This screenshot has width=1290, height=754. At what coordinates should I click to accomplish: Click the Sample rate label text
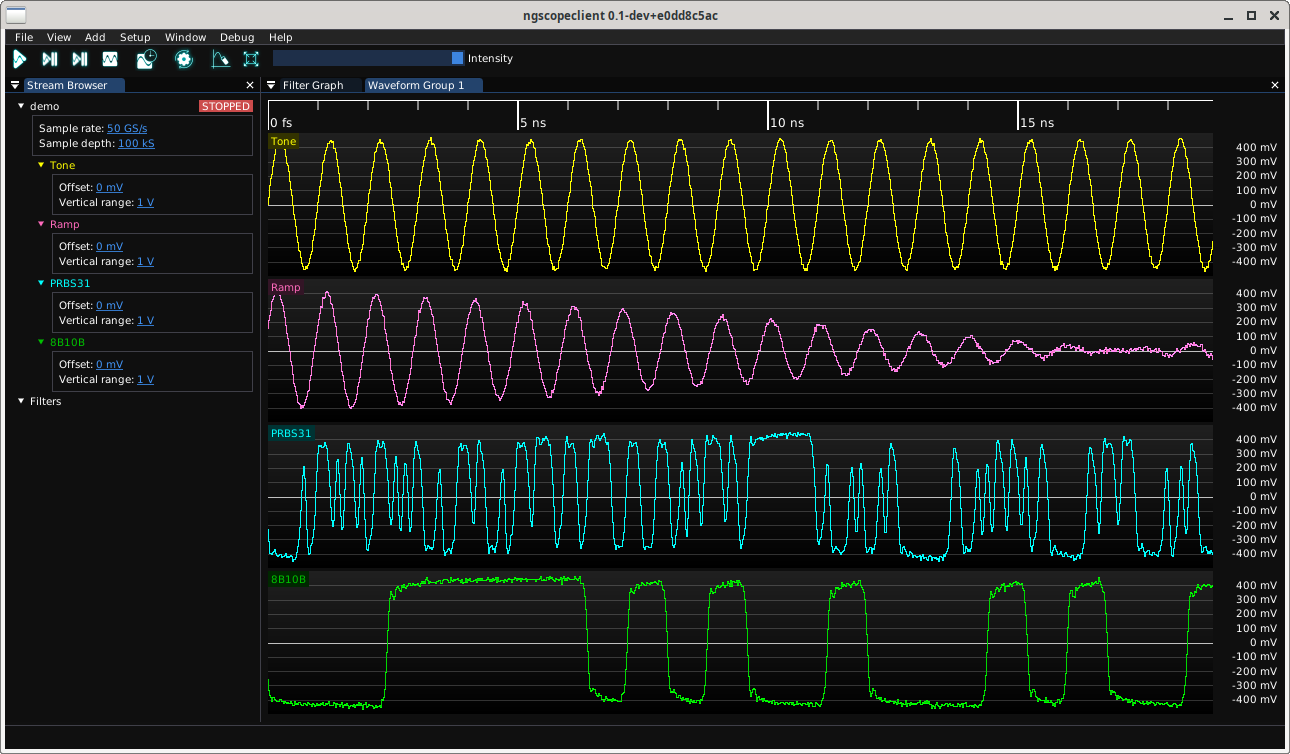coord(72,128)
